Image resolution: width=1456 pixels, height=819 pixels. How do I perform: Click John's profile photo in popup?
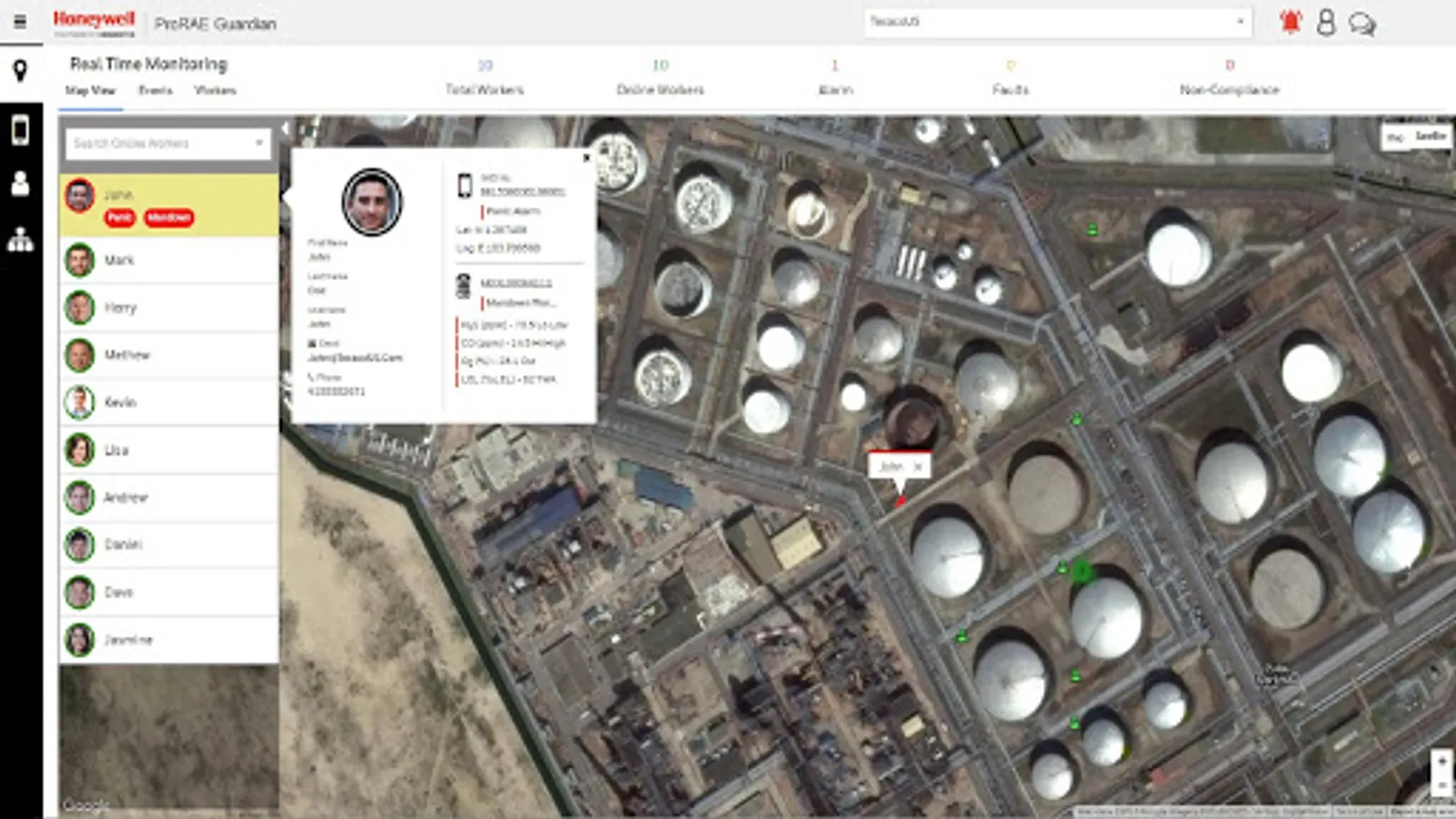371,202
